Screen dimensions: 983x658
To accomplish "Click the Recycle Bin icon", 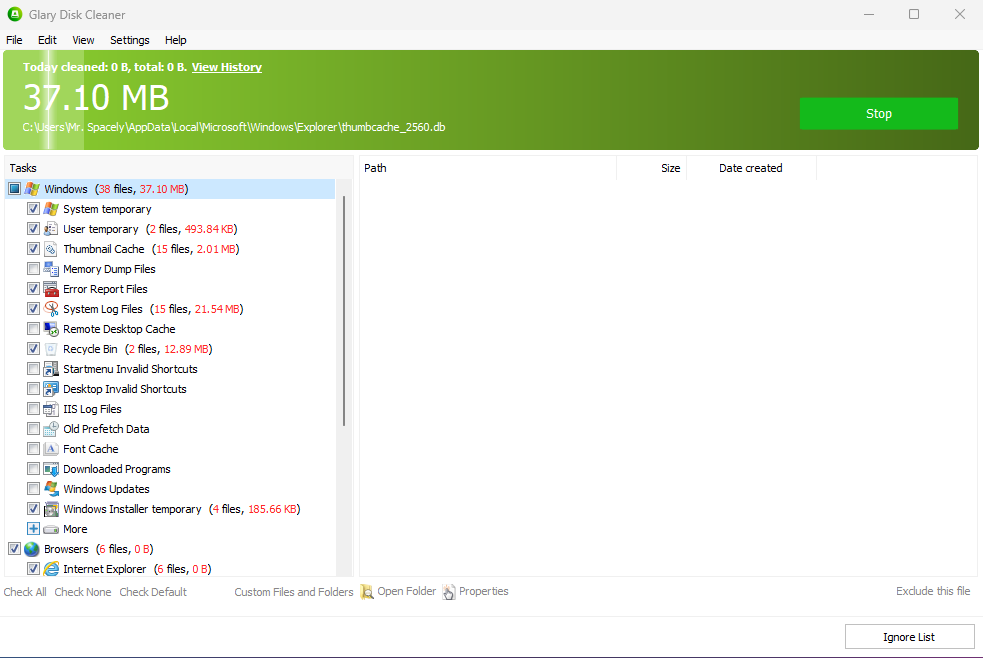I will (51, 349).
